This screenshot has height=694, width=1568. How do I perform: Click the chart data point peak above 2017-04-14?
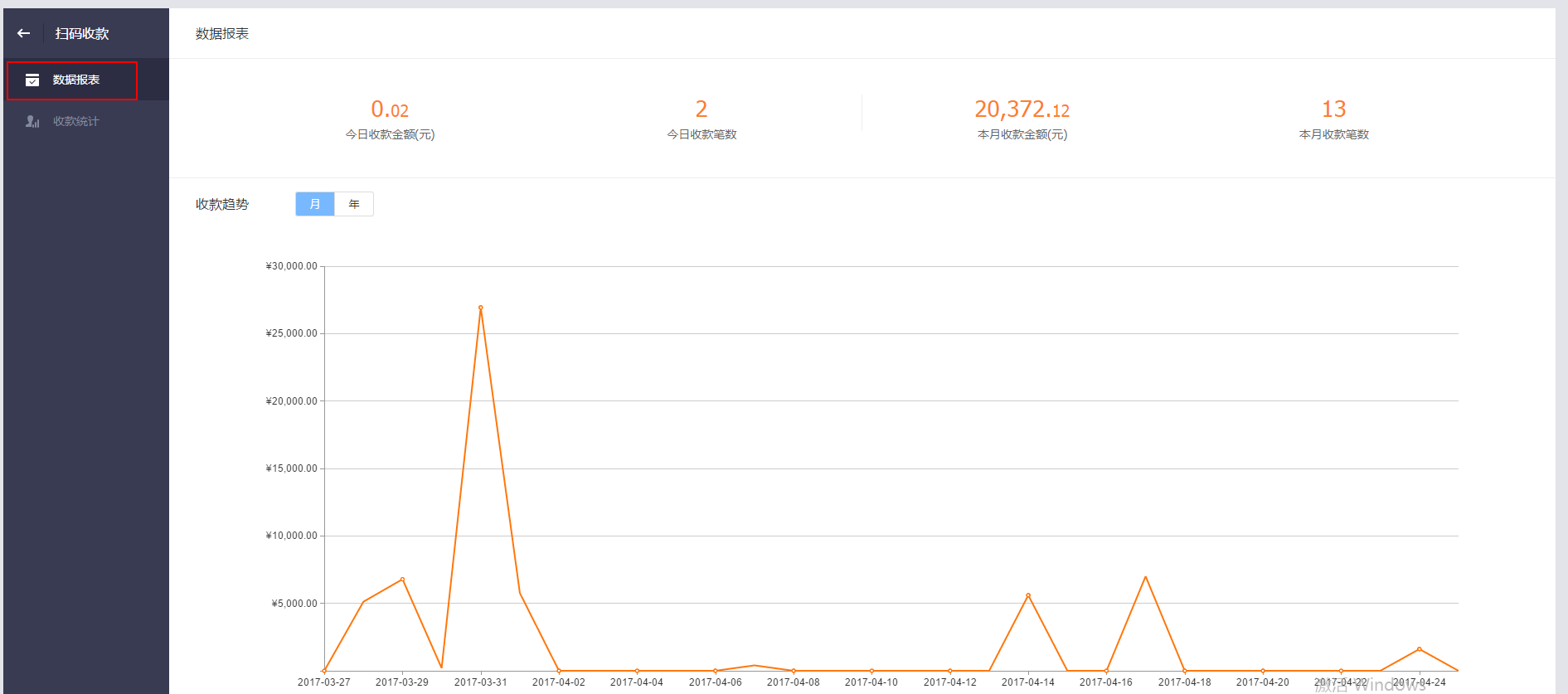(x=1028, y=595)
